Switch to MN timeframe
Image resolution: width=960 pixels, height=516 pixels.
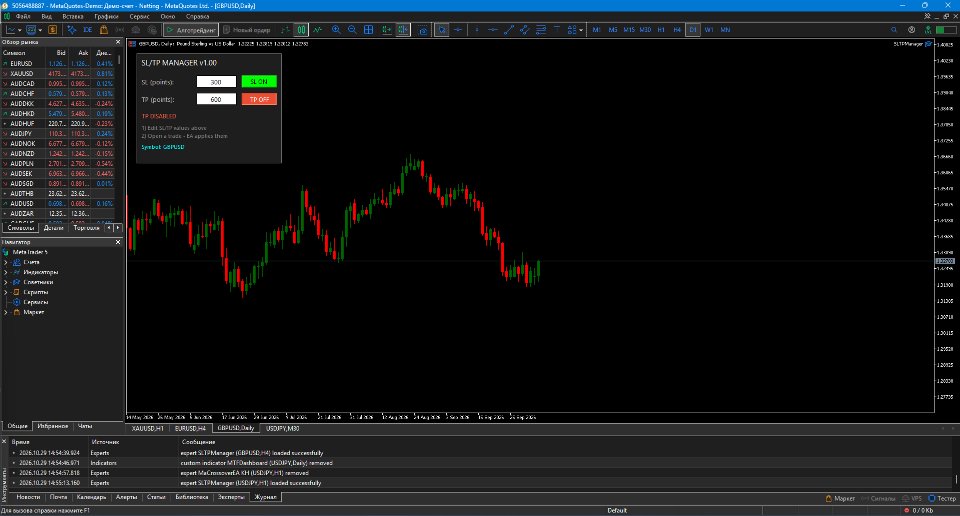coord(726,29)
